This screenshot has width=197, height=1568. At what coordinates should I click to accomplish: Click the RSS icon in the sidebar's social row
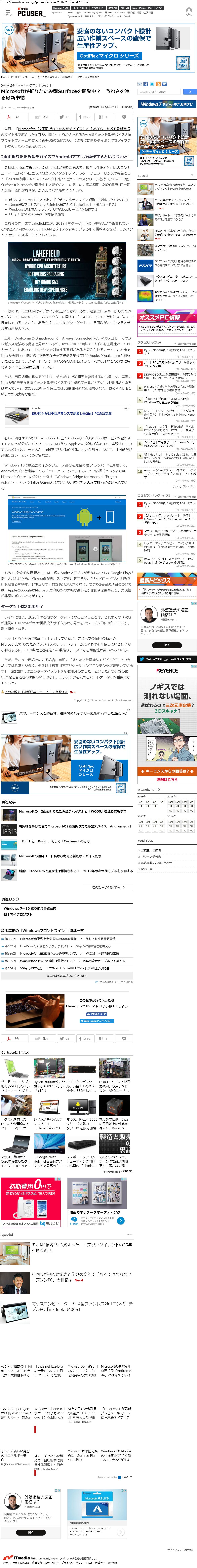[x=158, y=84]
